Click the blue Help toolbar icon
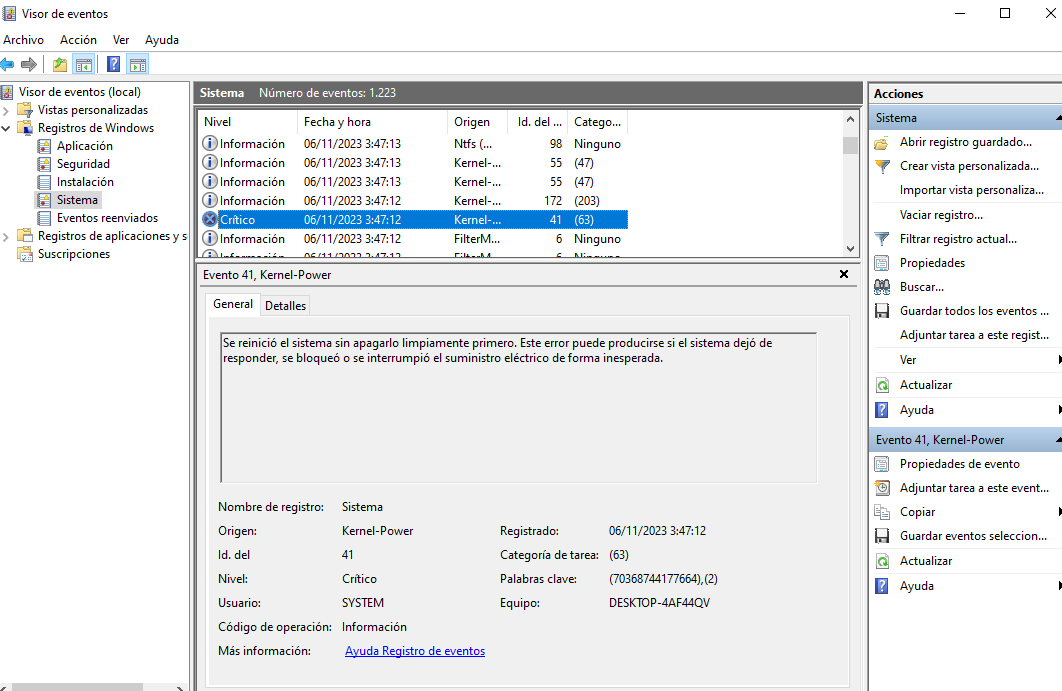 coord(113,65)
